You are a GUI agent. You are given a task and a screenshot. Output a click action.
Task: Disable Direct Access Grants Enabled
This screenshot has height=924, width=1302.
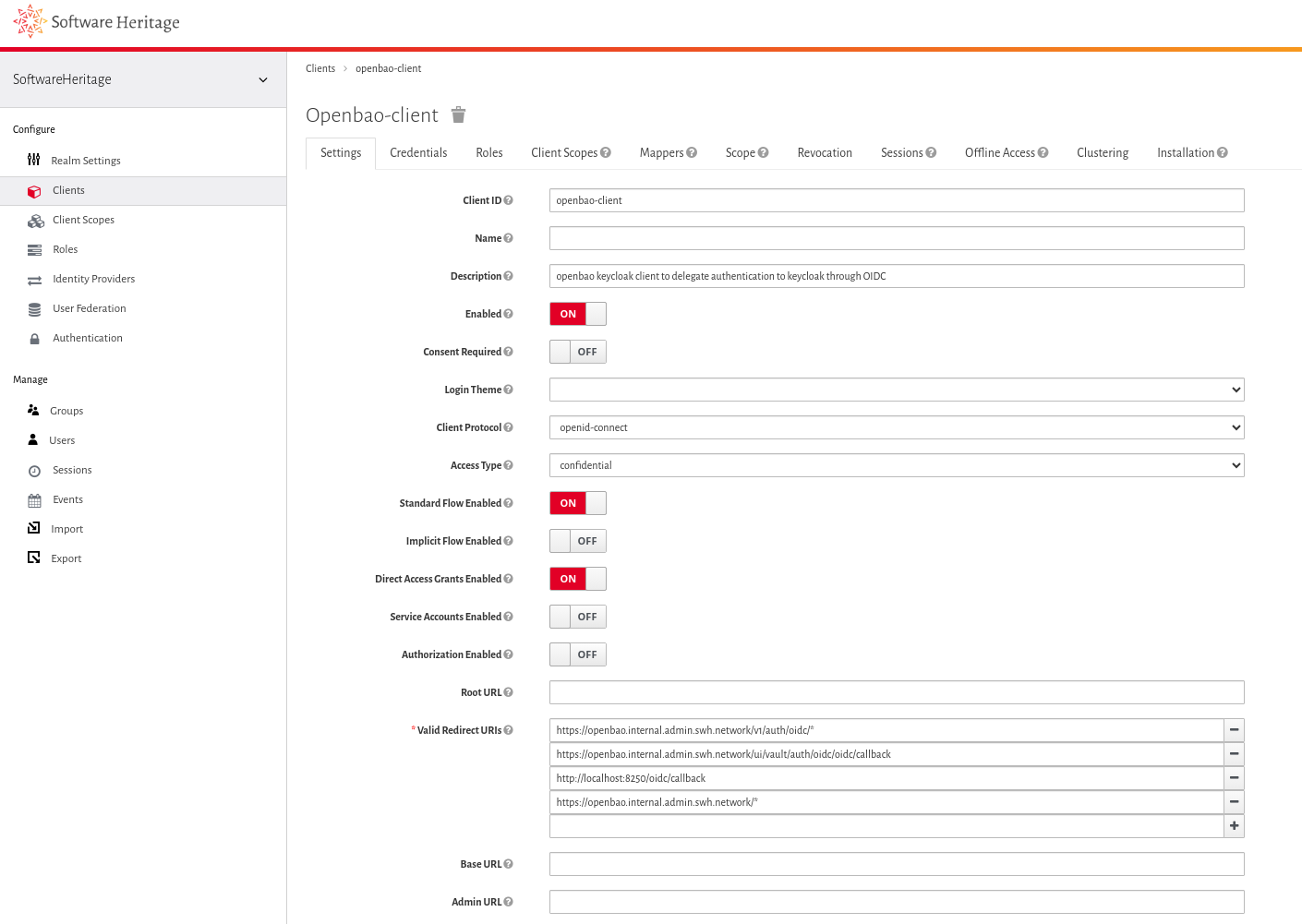pyautogui.click(x=577, y=579)
